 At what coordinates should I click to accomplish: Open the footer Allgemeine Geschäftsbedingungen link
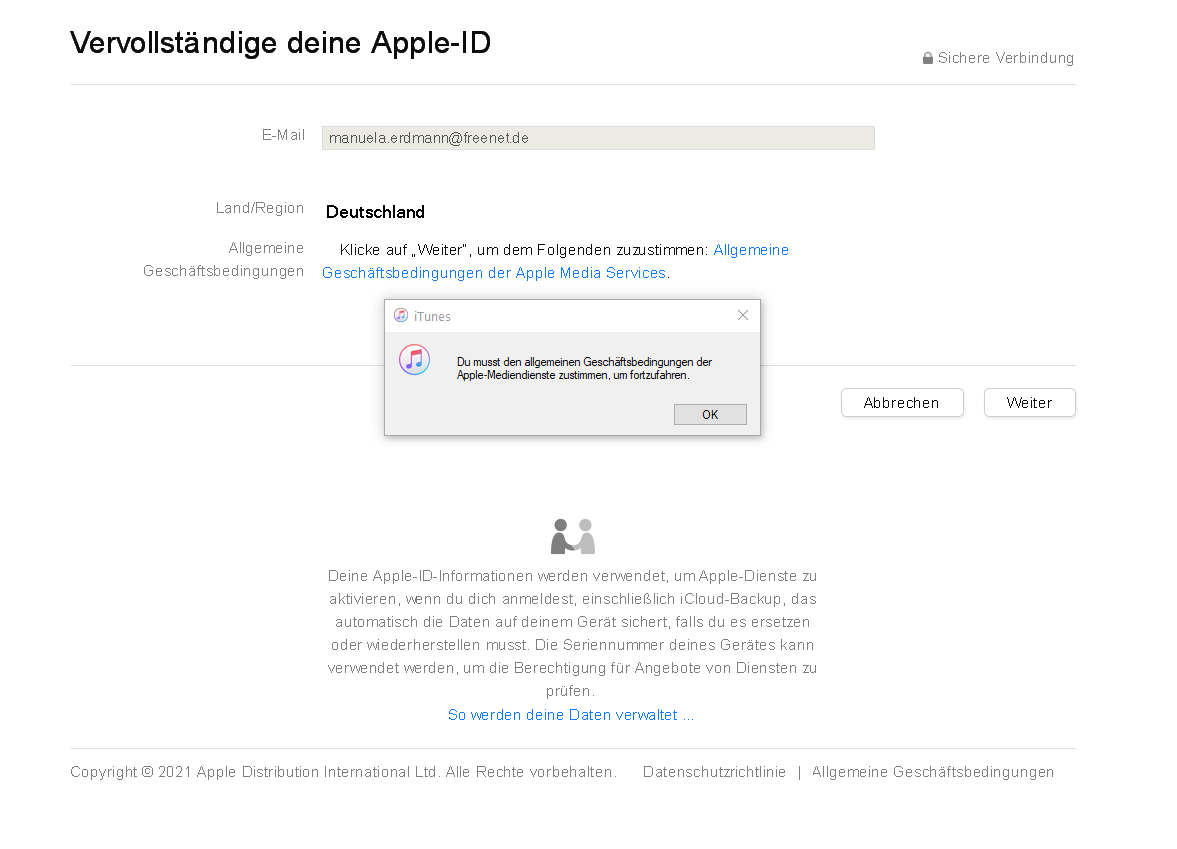tap(932, 772)
